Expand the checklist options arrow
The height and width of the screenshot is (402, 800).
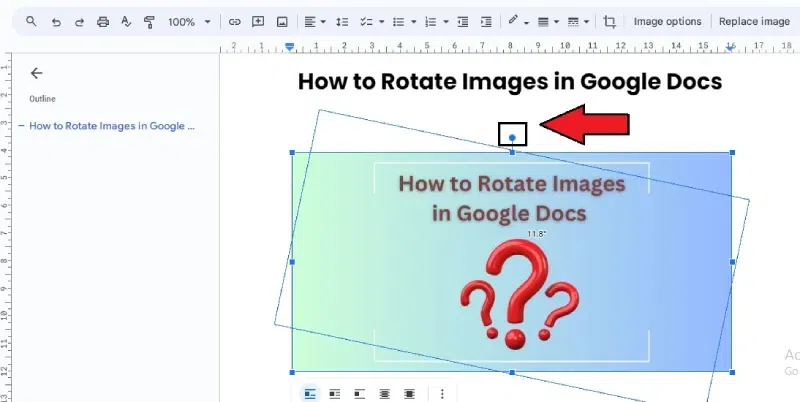pyautogui.click(x=382, y=22)
